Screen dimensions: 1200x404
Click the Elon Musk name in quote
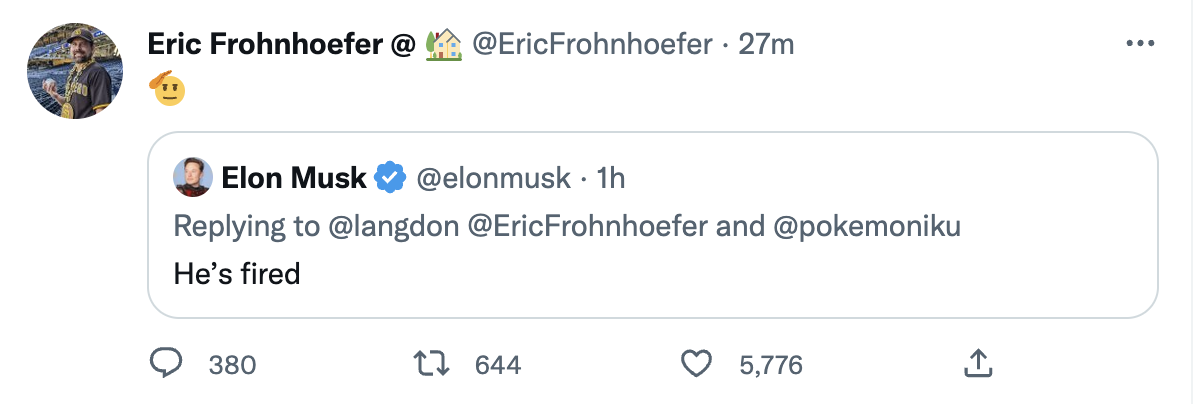click(x=293, y=178)
